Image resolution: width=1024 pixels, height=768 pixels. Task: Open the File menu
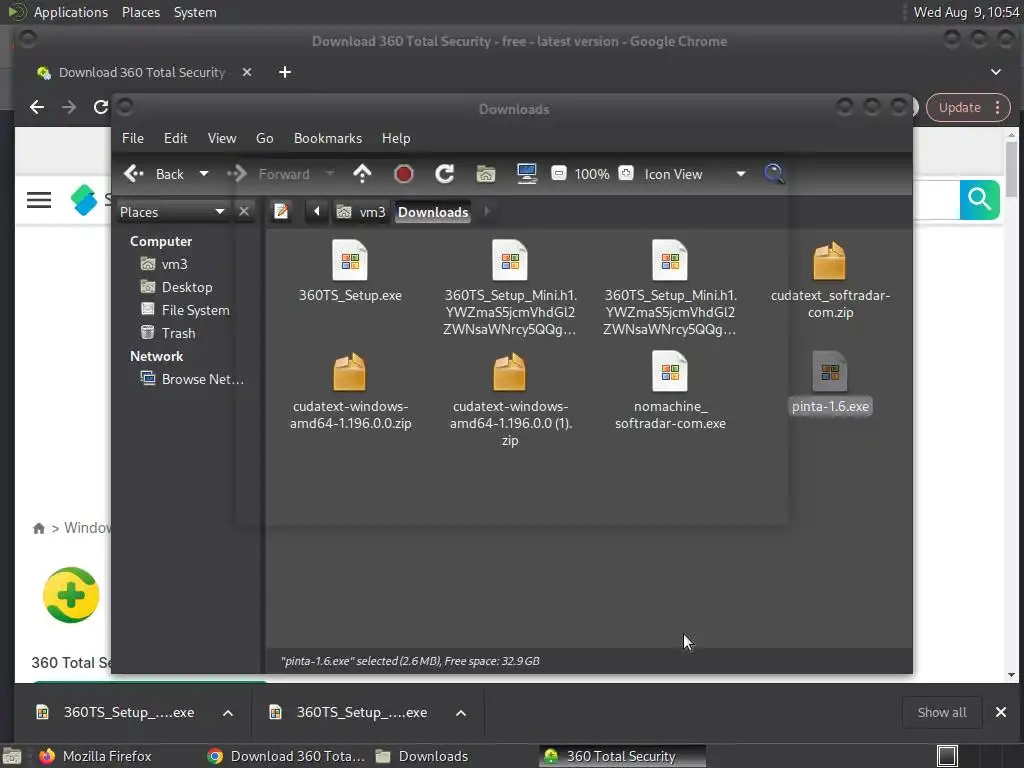133,138
